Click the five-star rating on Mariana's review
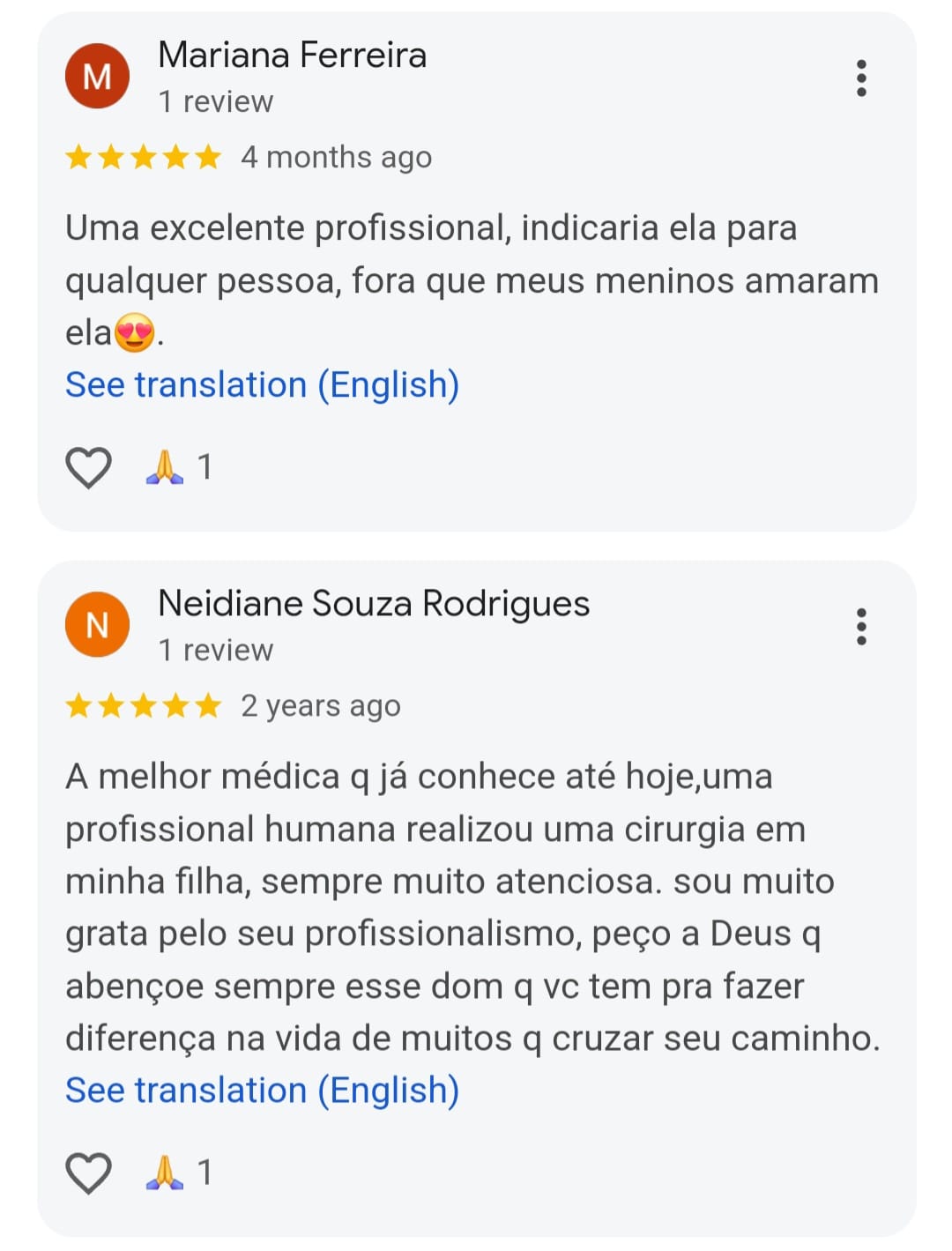The image size is (952, 1251). click(x=143, y=158)
